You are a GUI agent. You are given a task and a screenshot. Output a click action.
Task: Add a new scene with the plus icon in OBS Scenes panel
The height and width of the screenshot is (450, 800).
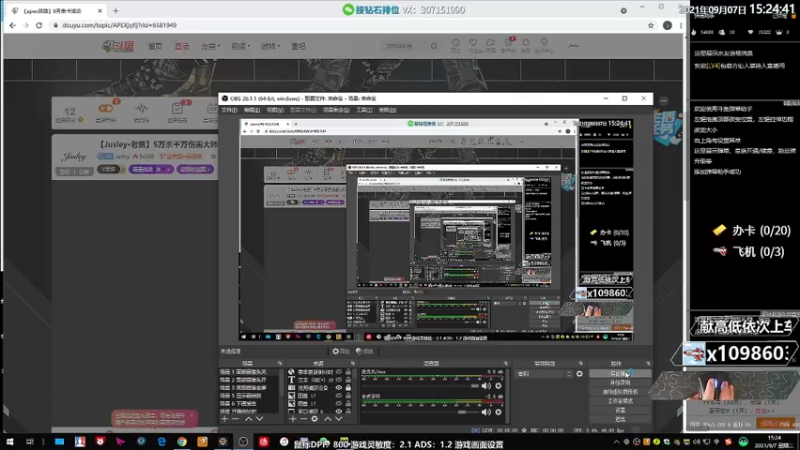pyautogui.click(x=224, y=418)
